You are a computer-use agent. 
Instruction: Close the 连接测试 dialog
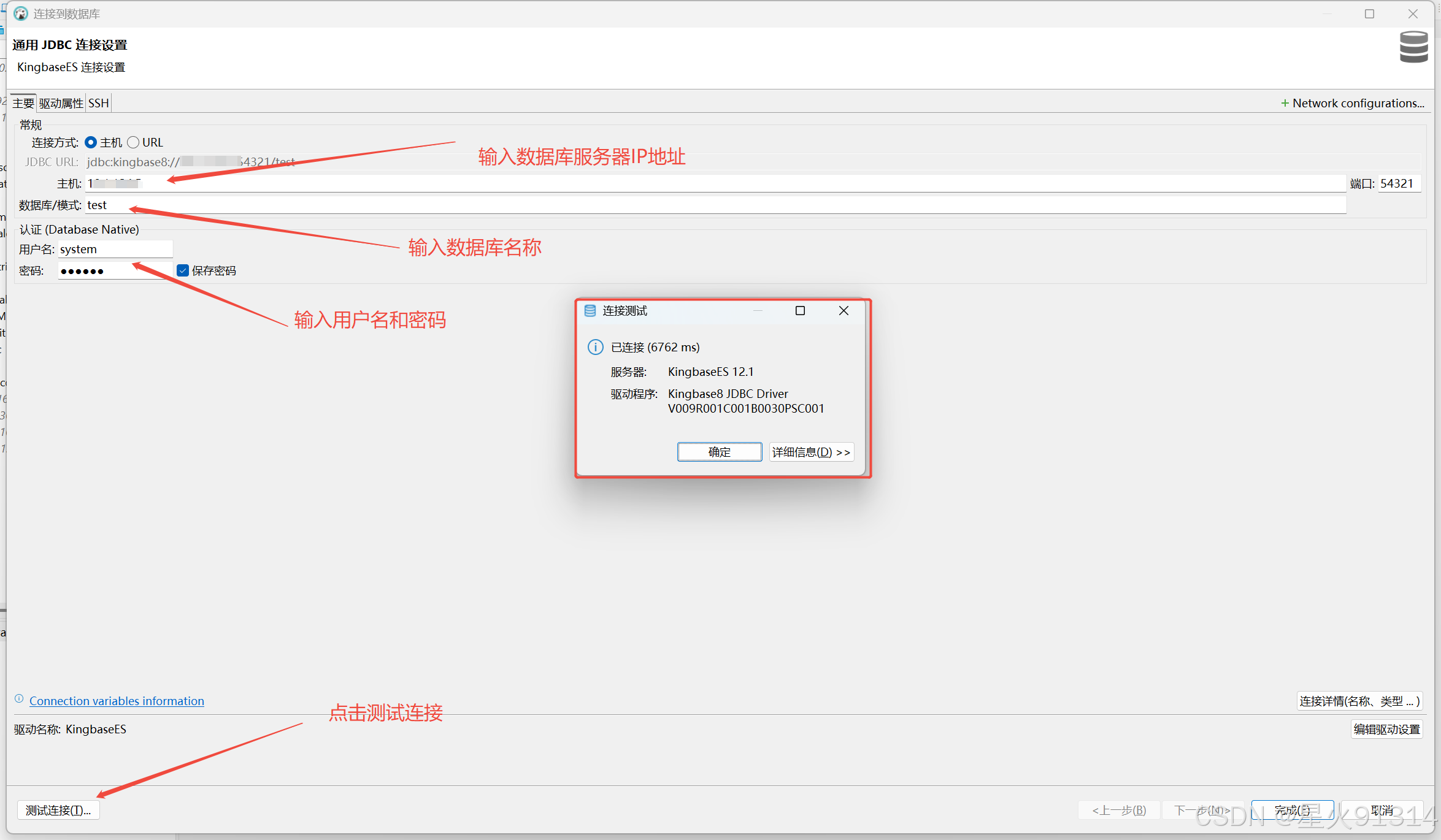(843, 311)
